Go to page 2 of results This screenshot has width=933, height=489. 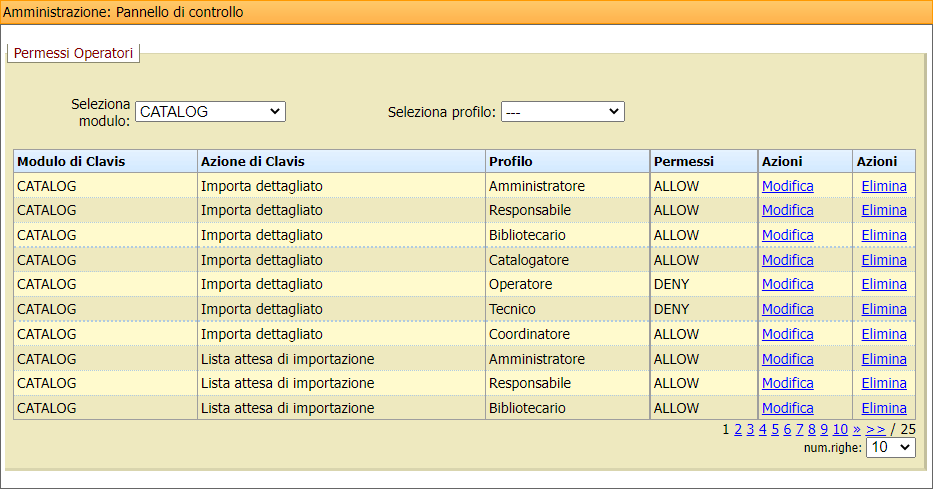[738, 429]
